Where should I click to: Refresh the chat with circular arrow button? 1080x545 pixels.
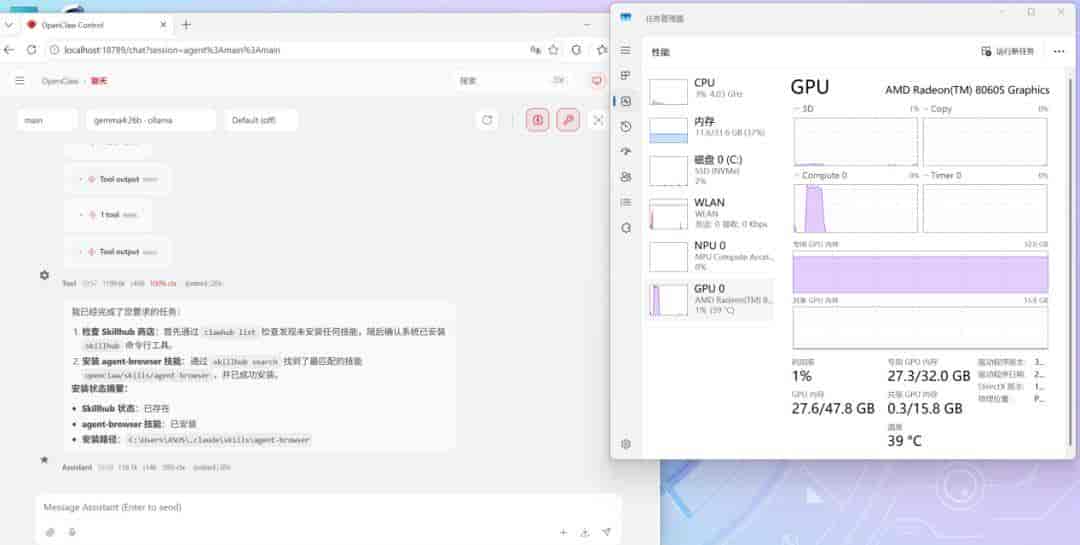click(487, 120)
